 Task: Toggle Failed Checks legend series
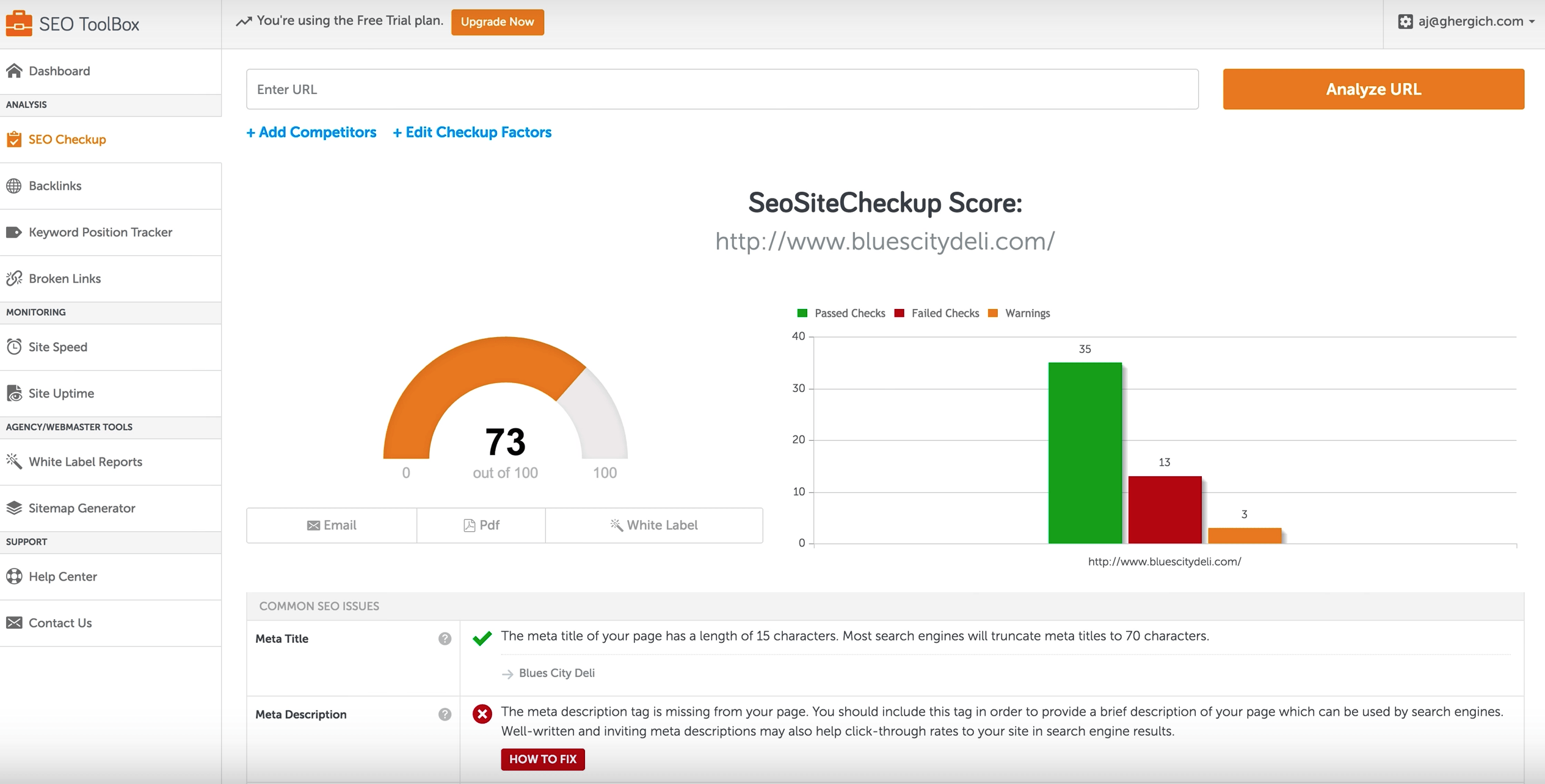[x=937, y=313]
